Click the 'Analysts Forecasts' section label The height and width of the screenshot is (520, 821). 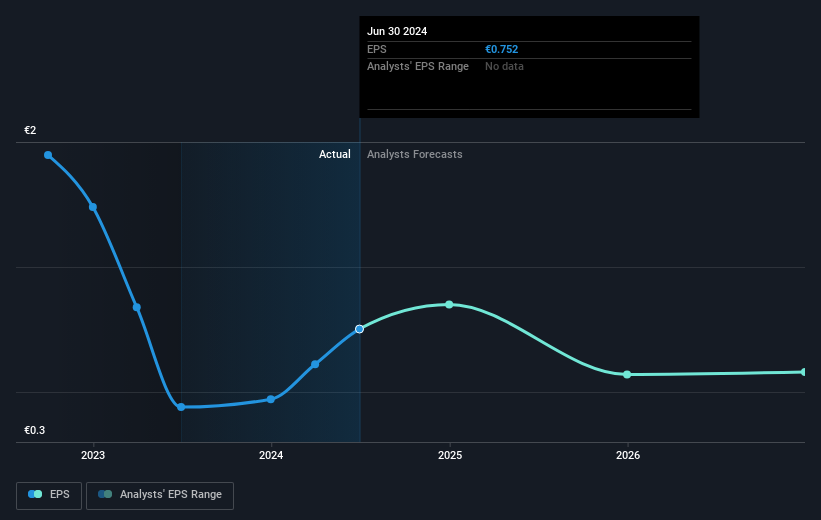pos(415,154)
